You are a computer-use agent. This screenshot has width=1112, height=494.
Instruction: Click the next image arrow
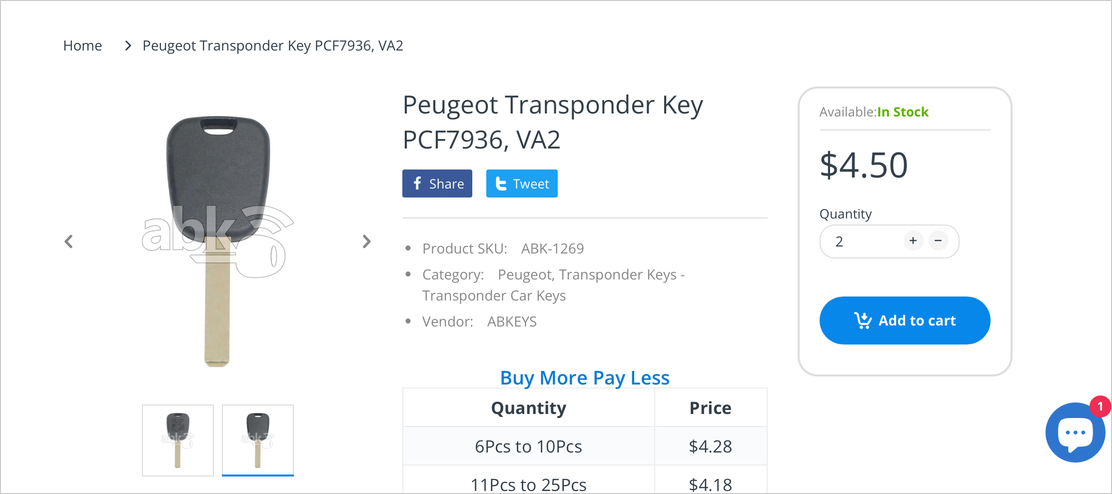366,241
